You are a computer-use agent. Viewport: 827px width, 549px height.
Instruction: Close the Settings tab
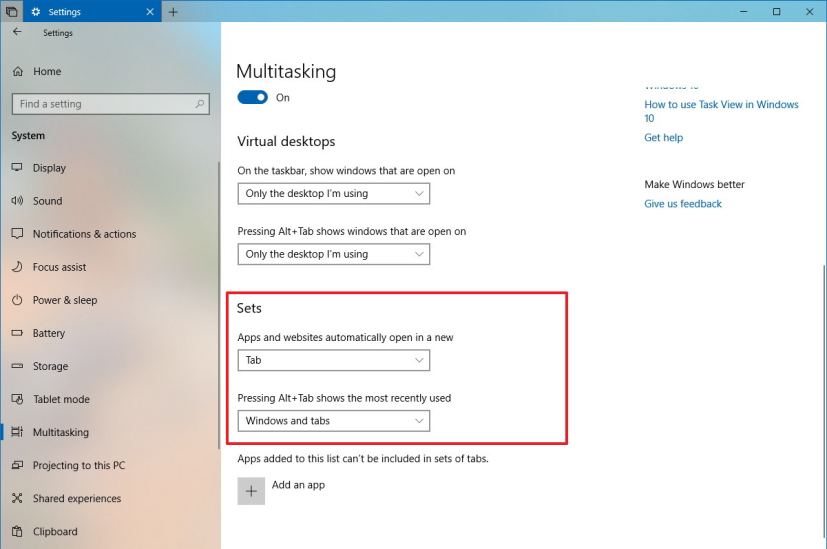pos(150,12)
